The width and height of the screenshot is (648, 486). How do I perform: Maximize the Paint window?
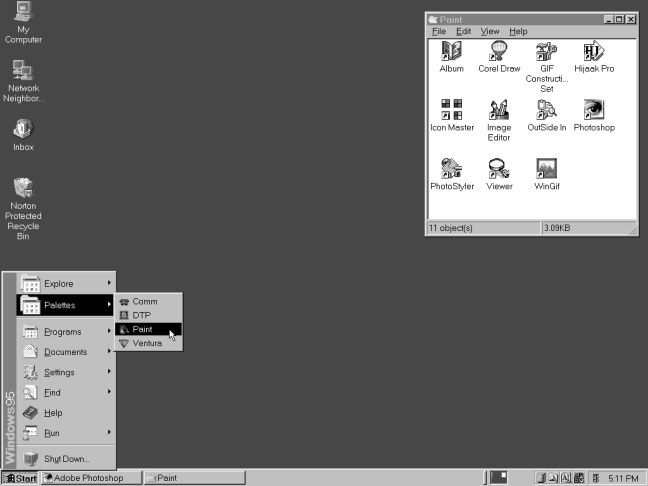point(619,19)
